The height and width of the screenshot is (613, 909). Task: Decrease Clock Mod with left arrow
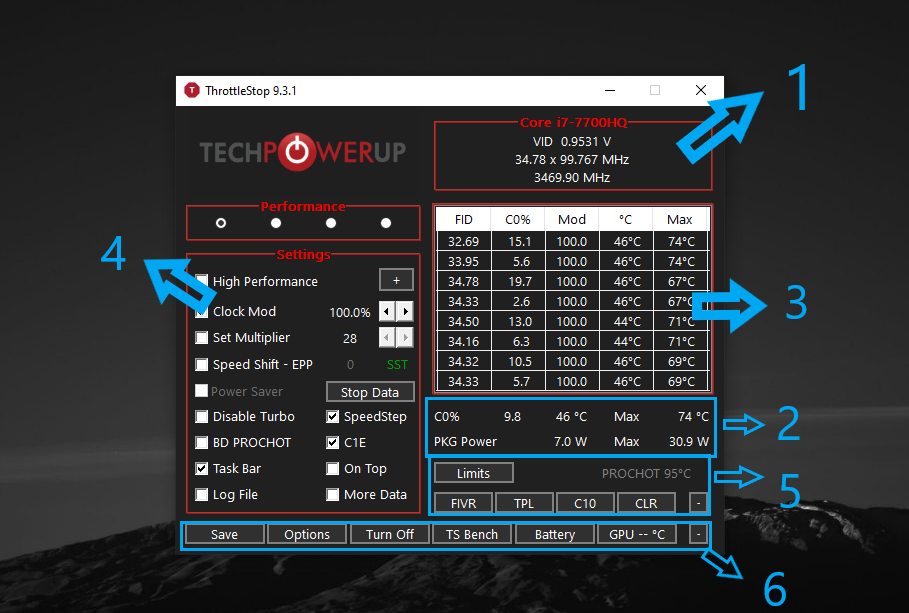click(x=387, y=311)
